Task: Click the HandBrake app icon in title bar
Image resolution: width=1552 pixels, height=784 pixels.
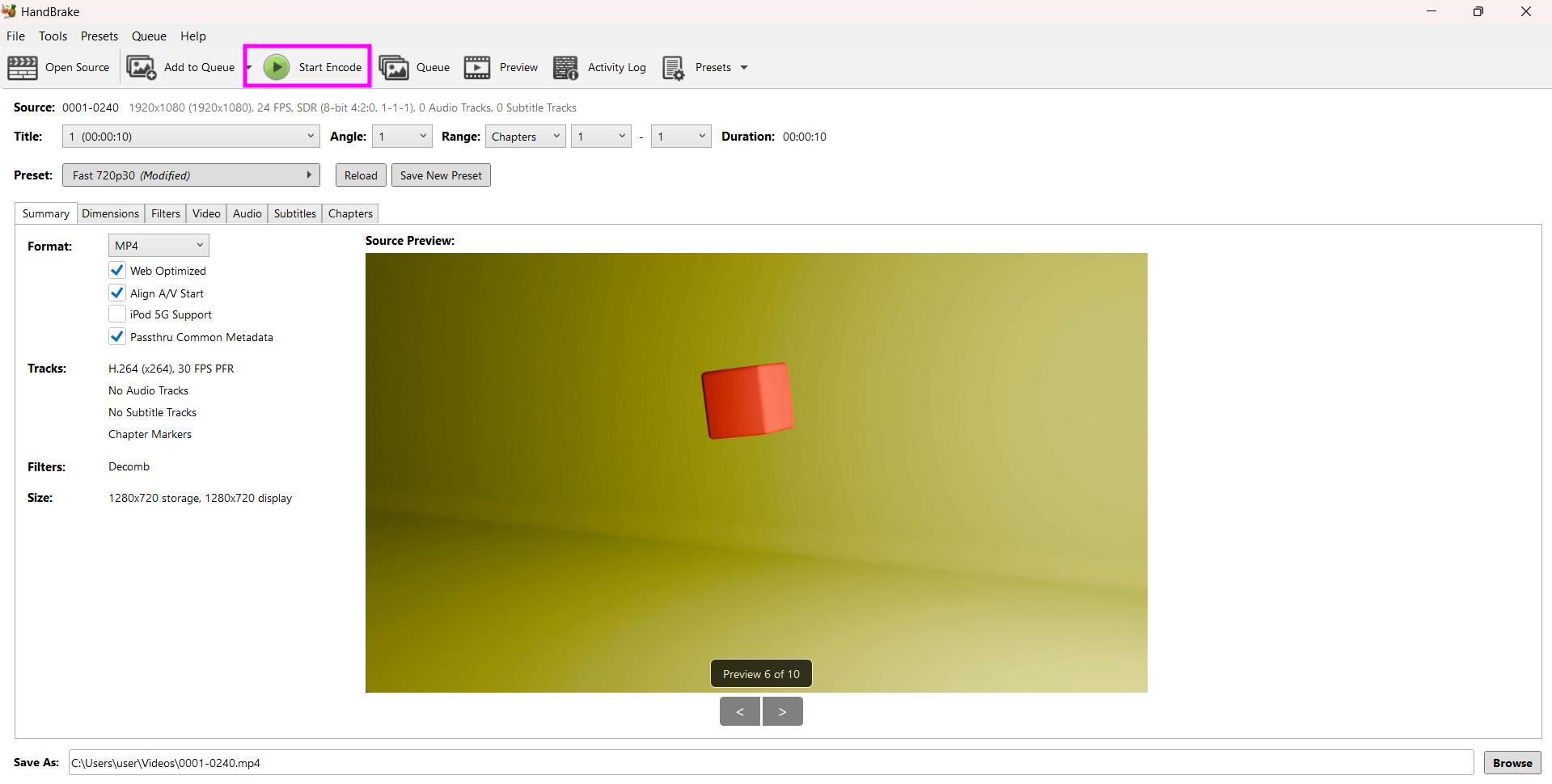Action: [9, 11]
